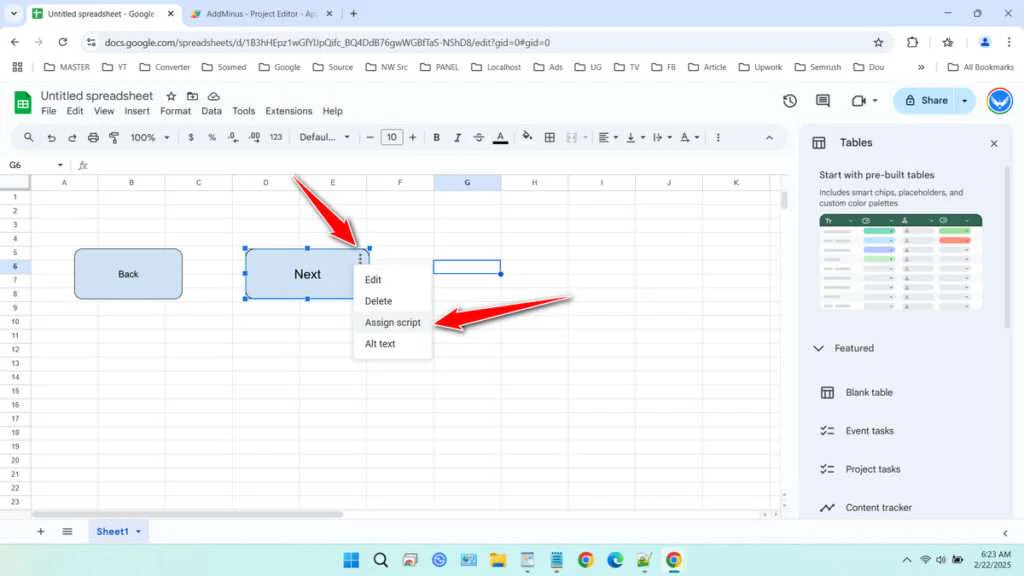Screen dimensions: 1024x576
Task: Select the Paint format tool
Action: [x=113, y=137]
